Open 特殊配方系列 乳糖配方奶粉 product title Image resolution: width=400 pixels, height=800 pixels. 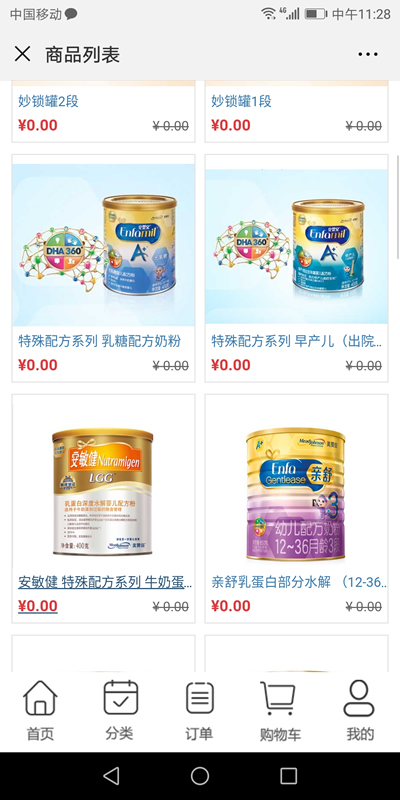(99, 341)
